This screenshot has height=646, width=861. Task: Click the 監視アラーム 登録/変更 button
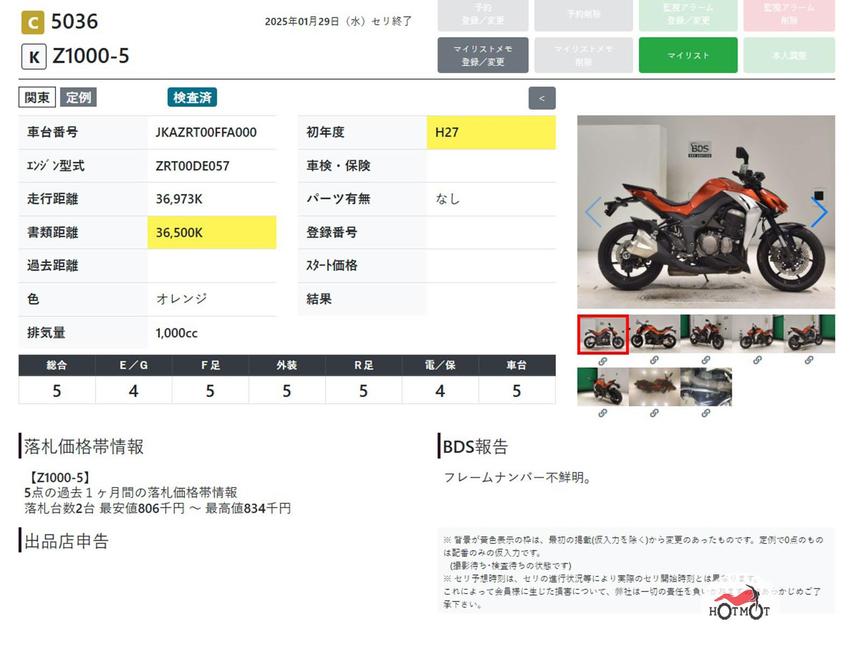point(687,14)
